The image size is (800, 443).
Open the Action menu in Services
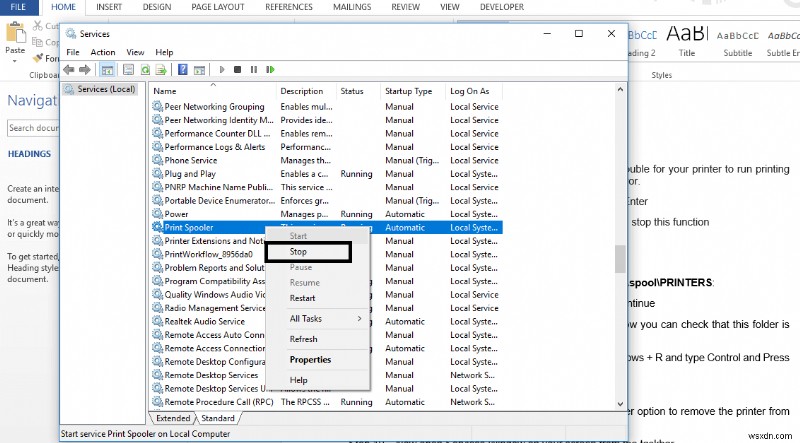[x=103, y=52]
